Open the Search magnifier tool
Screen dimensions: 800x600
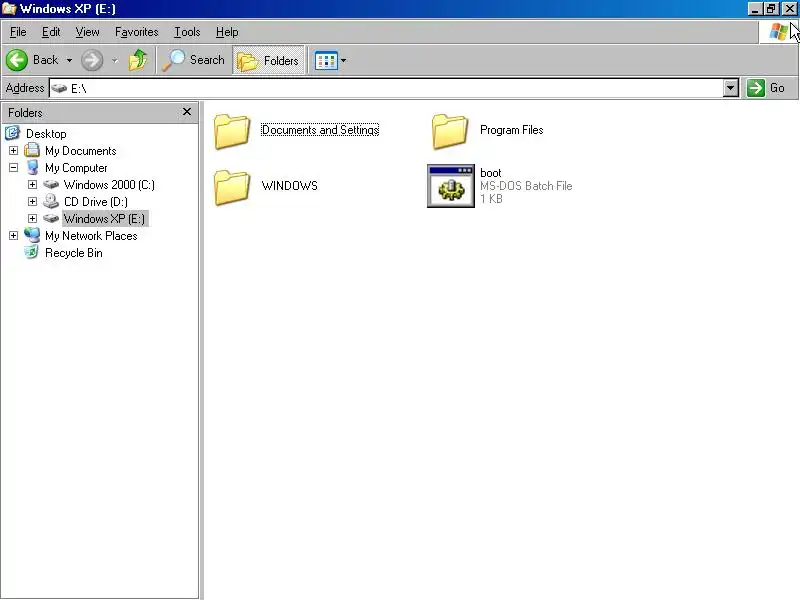point(193,60)
